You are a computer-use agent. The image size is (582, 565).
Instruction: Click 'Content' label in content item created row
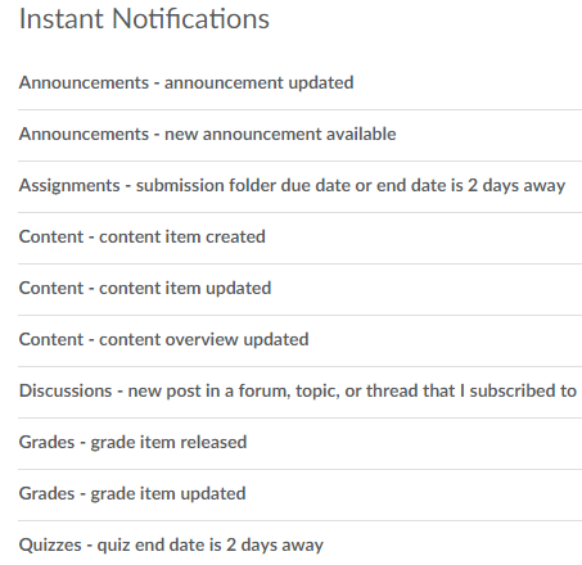tap(51, 237)
